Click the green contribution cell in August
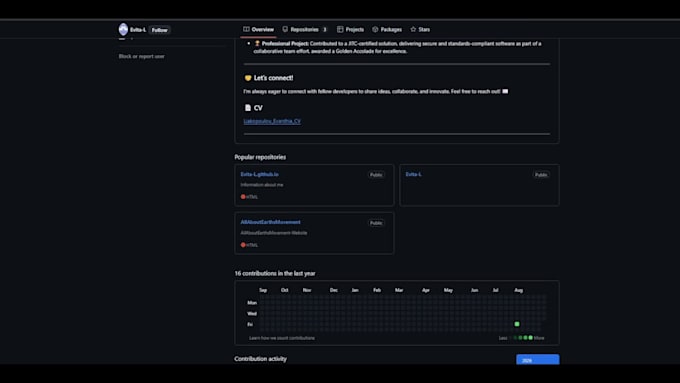This screenshot has height=383, width=680. coord(517,324)
